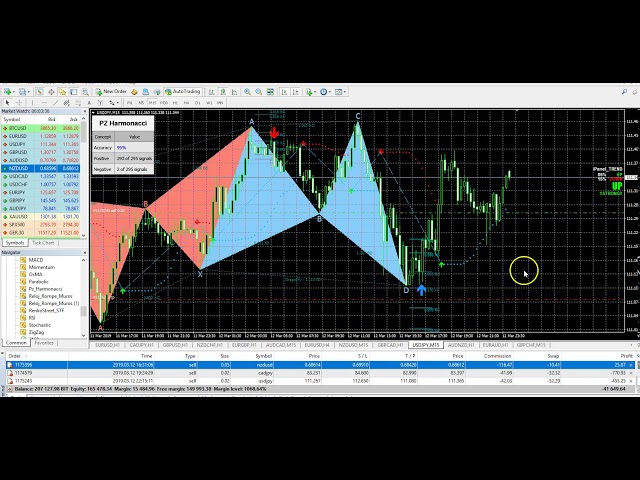Click the blue up arrow on chart
The image size is (640, 480).
tap(421, 290)
